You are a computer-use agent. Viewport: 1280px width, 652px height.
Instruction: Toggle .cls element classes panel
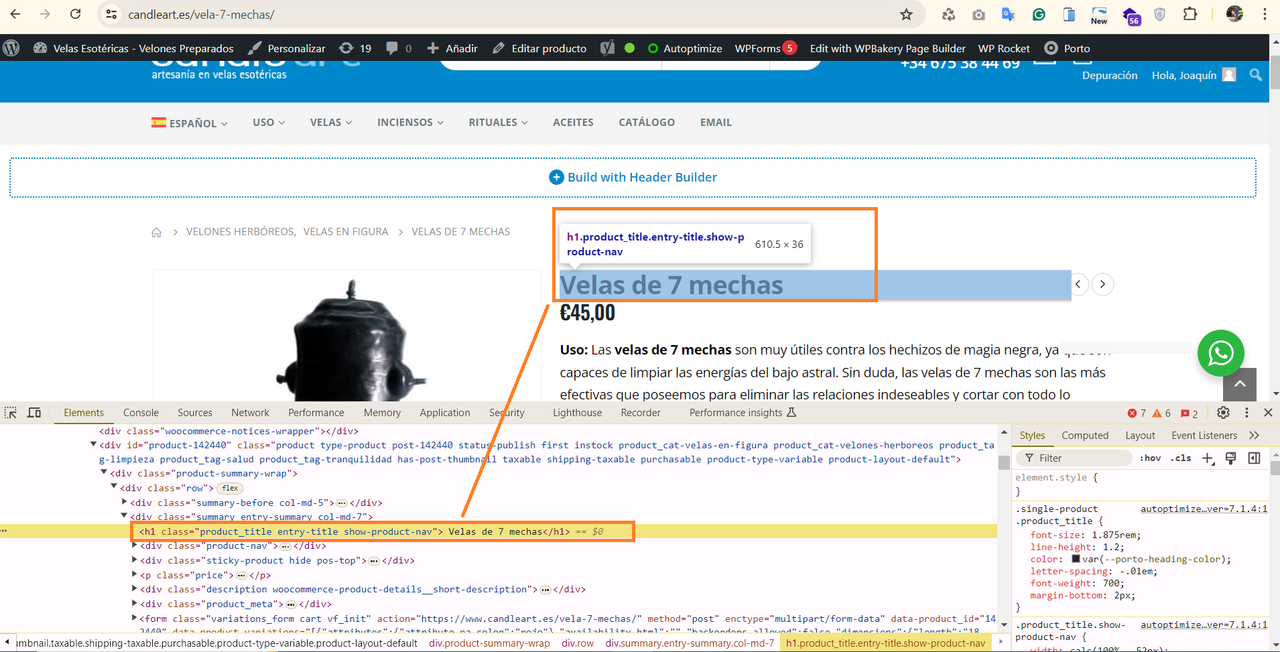pos(1181,458)
